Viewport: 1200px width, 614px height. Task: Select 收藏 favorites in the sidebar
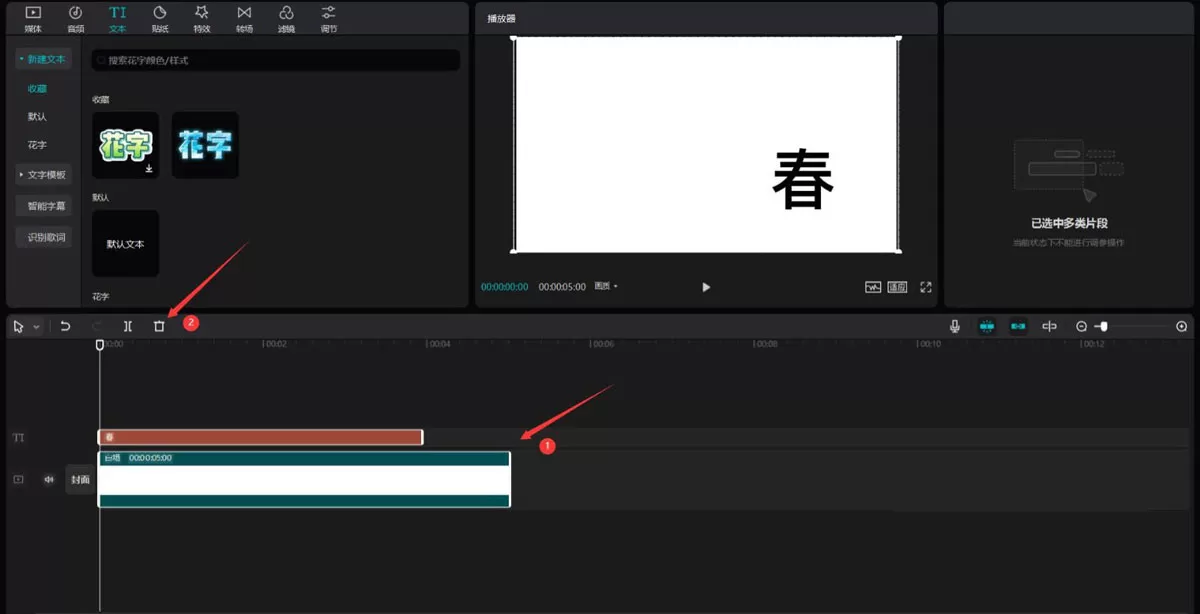(x=37, y=88)
